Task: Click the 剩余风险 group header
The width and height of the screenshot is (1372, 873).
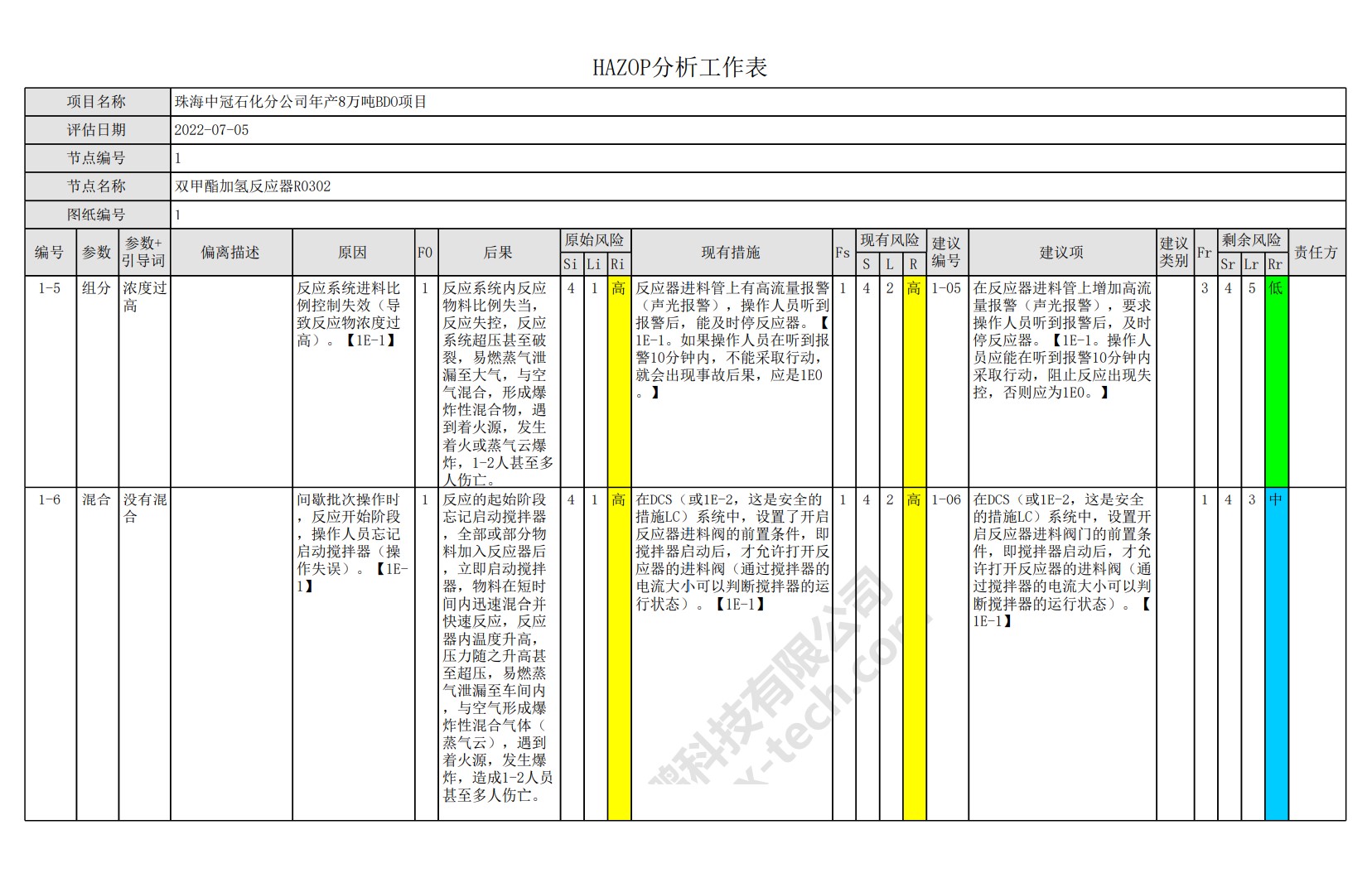Action: pos(1252,240)
